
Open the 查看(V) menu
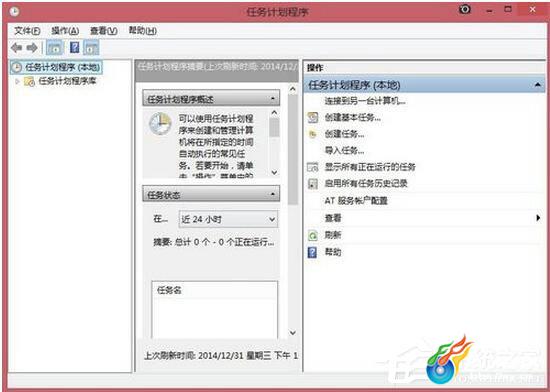click(103, 31)
